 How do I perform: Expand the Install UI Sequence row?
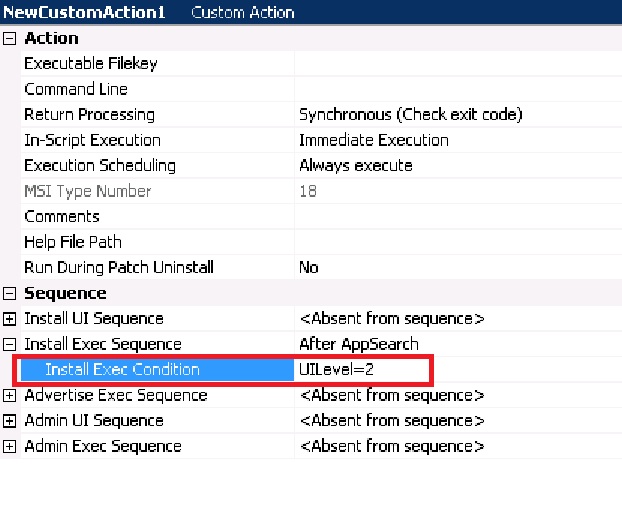coord(10,319)
